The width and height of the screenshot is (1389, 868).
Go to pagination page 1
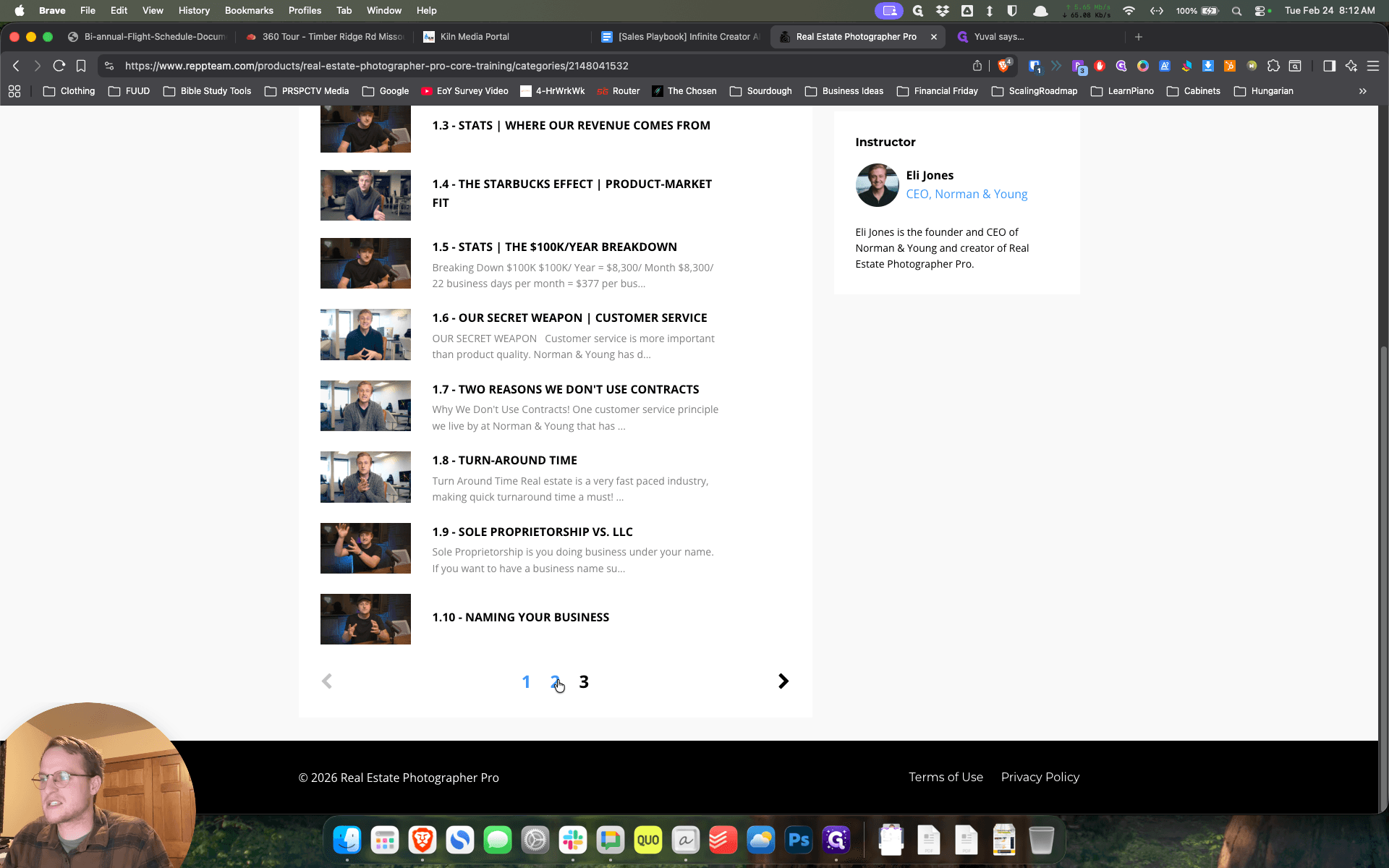tap(526, 682)
